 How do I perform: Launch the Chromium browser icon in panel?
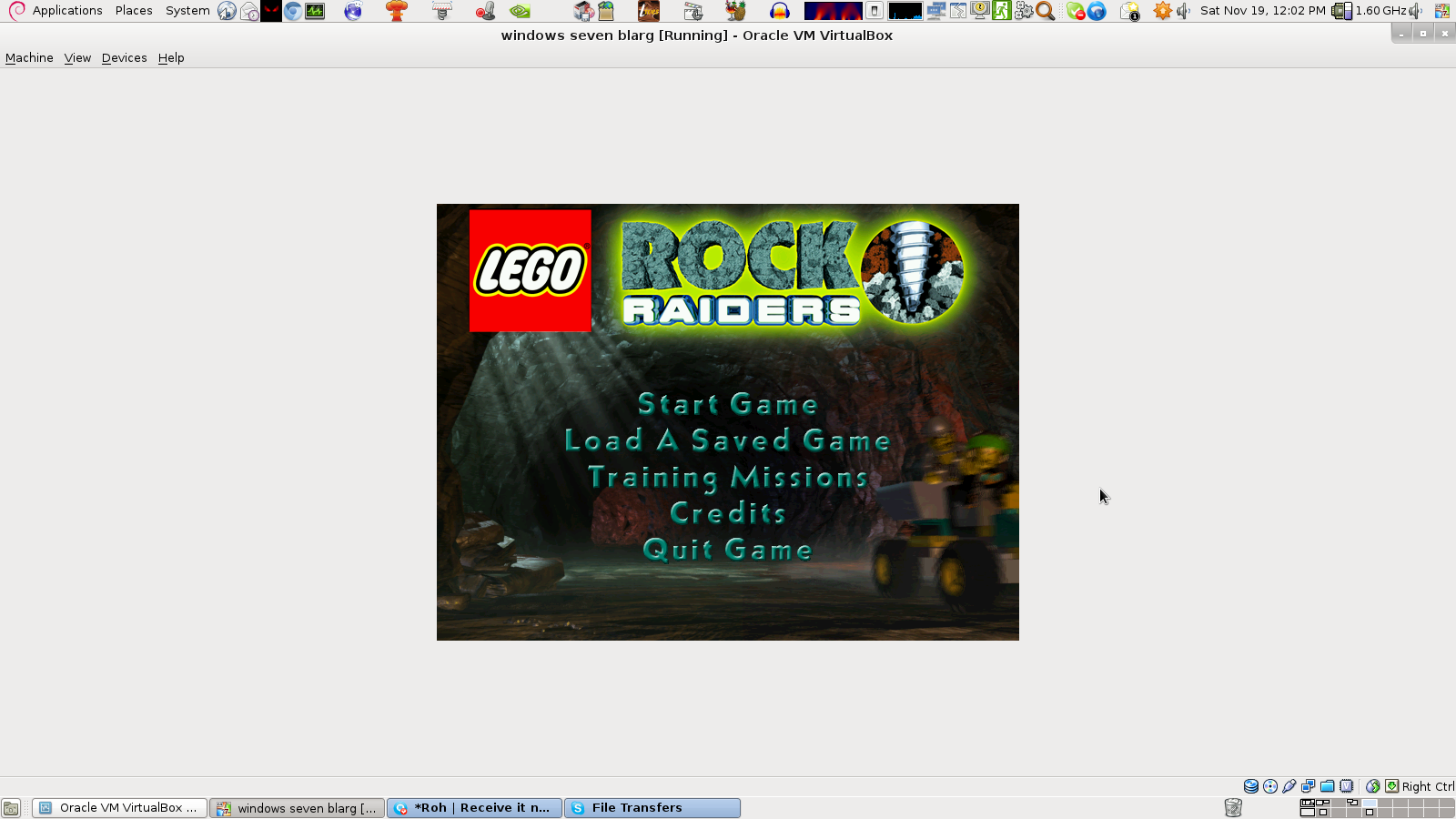[x=293, y=11]
